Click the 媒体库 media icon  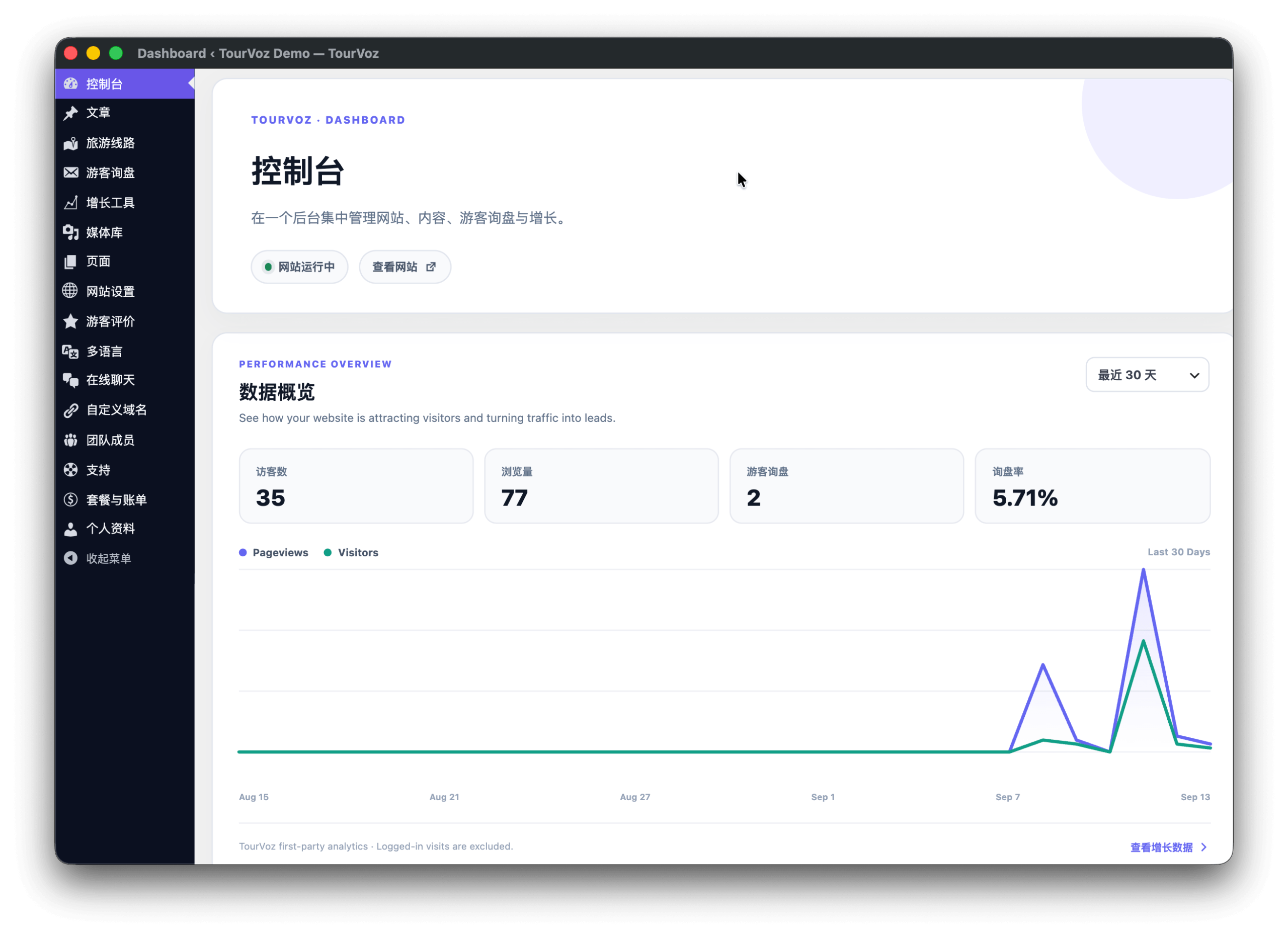coord(71,232)
